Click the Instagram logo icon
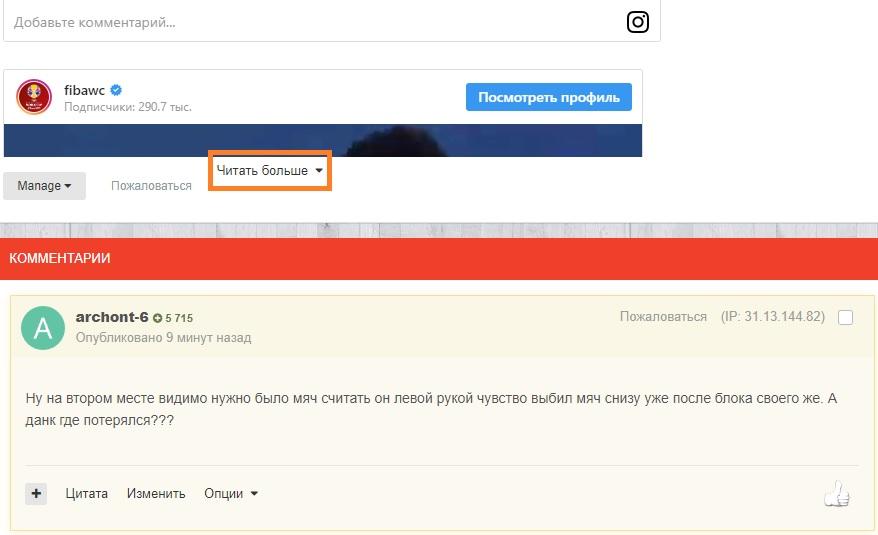 coord(637,21)
